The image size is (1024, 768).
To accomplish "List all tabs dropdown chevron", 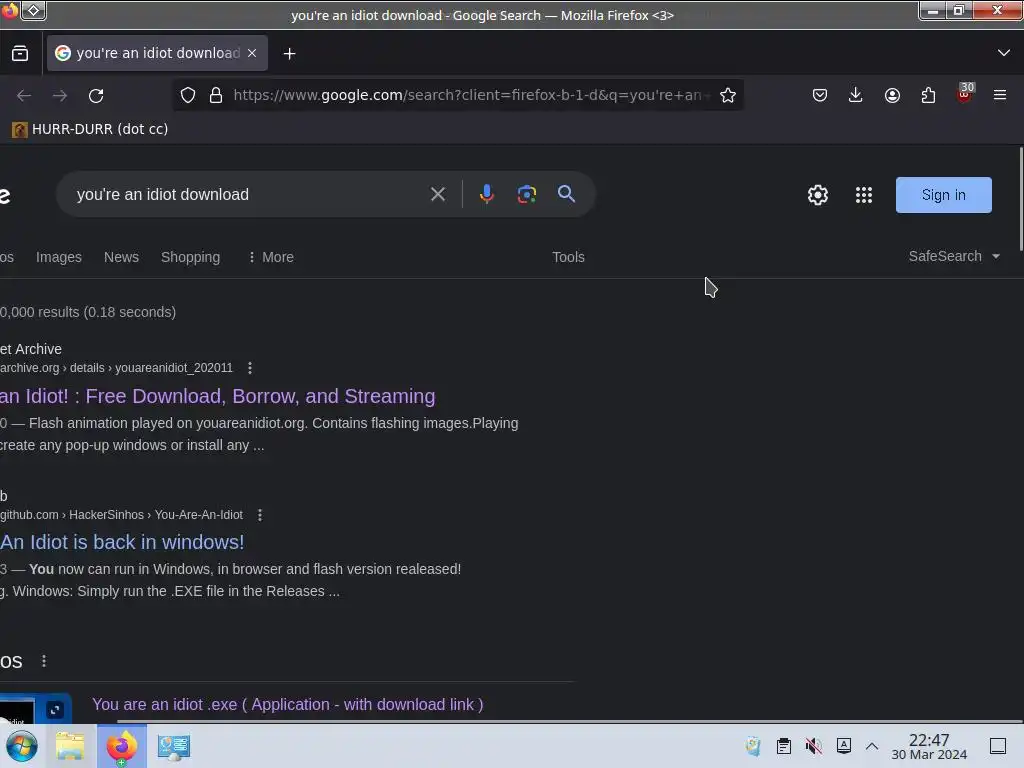I will coord(1004,53).
